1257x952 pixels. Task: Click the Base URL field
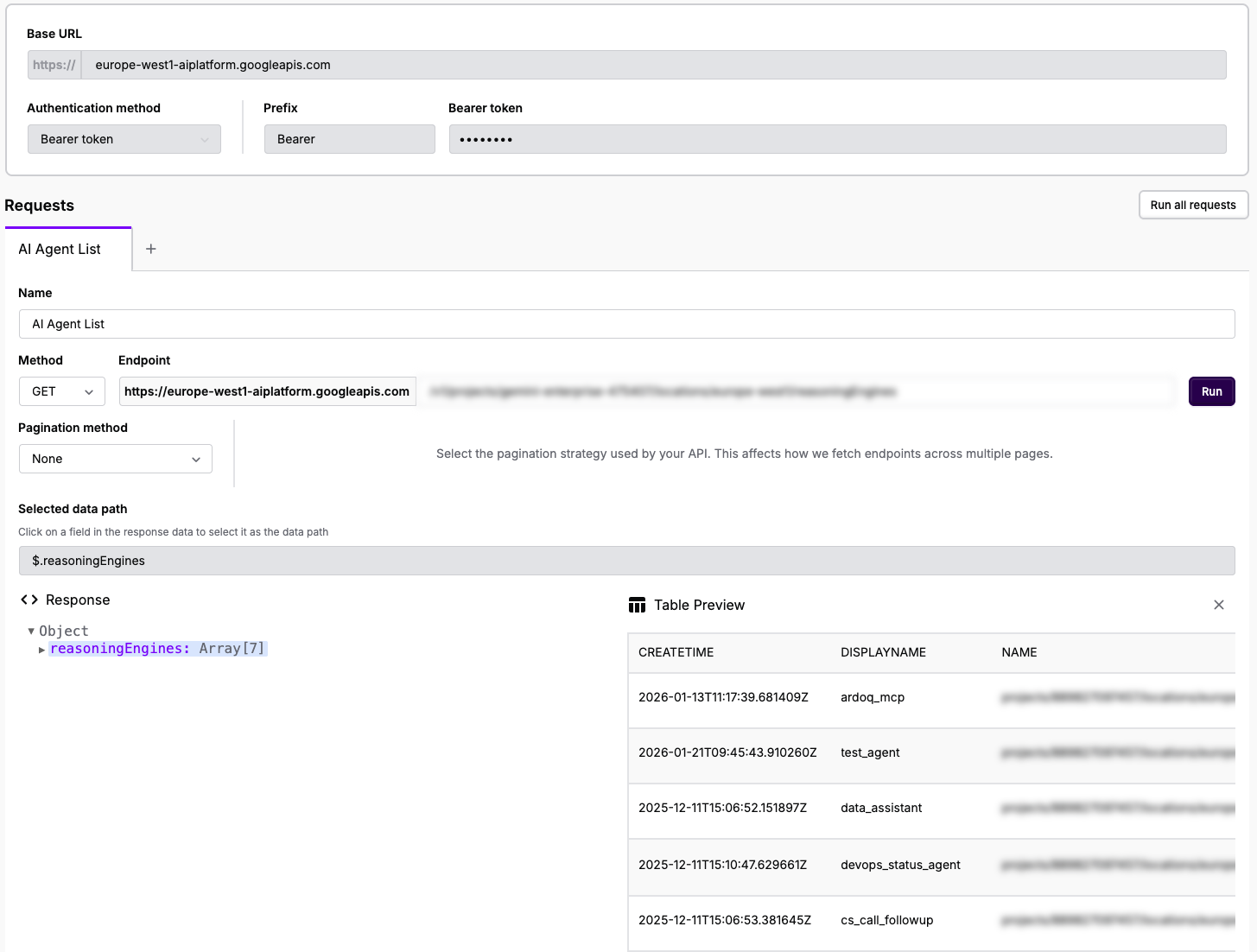coord(659,65)
